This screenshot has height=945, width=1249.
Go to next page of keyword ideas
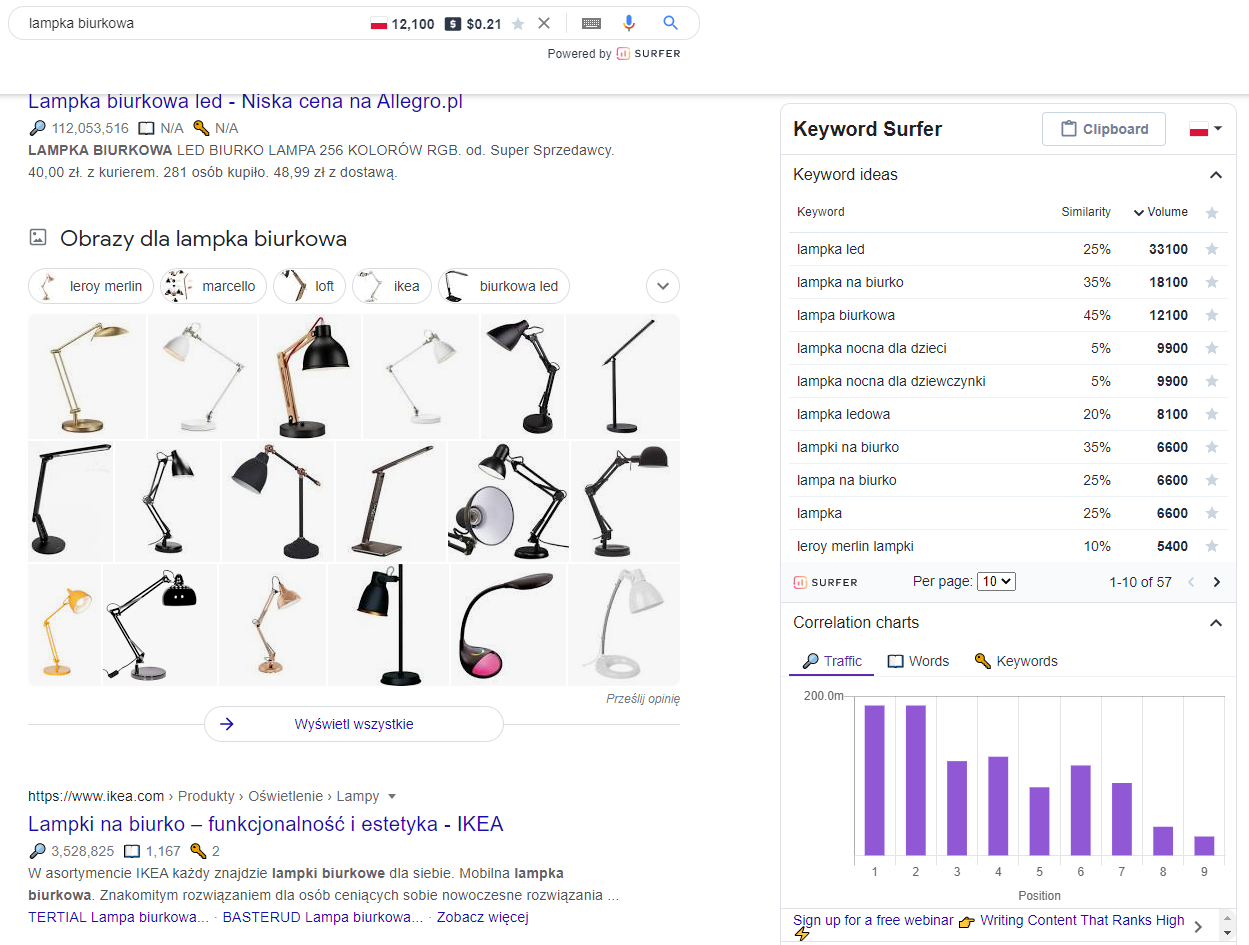(1217, 582)
